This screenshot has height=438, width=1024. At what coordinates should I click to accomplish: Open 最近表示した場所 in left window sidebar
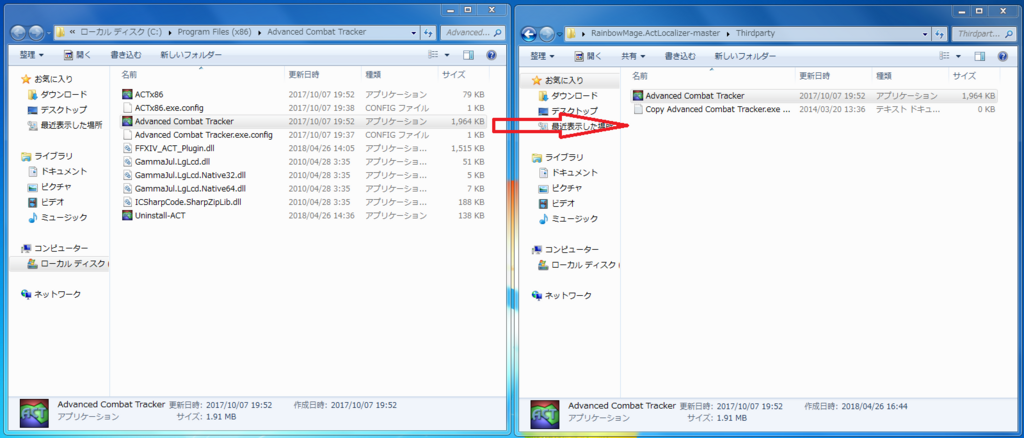click(65, 124)
